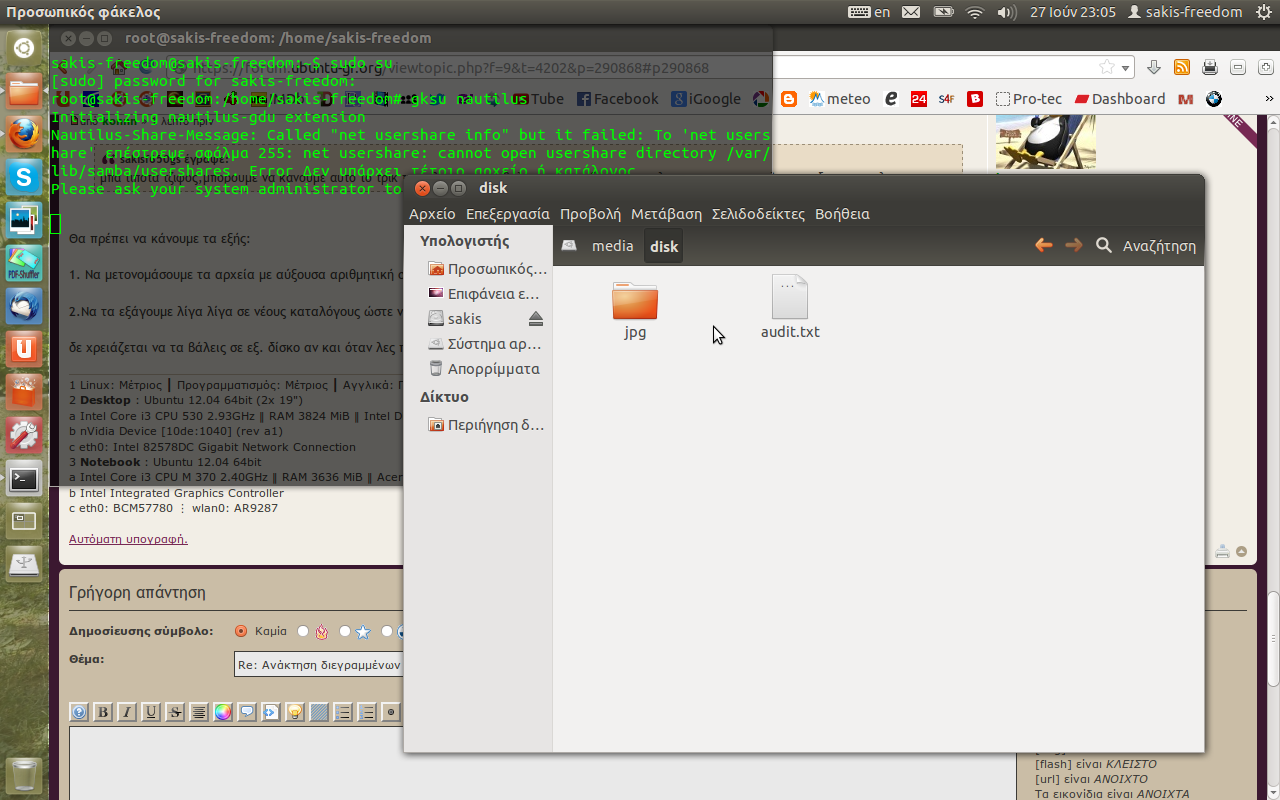Click the search magnifier in file manager
The height and width of the screenshot is (800, 1280).
point(1104,245)
